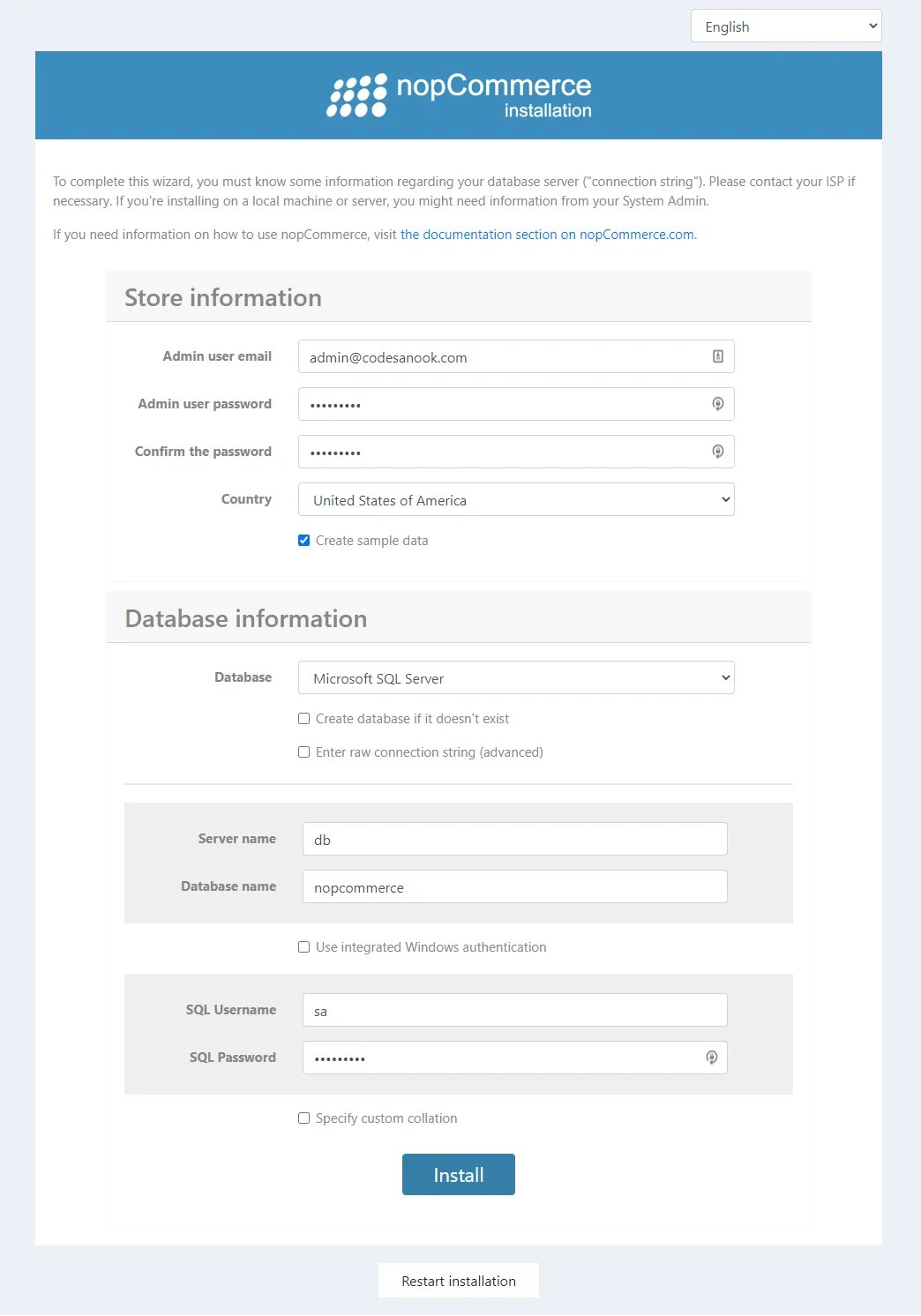Click Restart installation button
Viewport: 921px width, 1316px height.
click(459, 1281)
